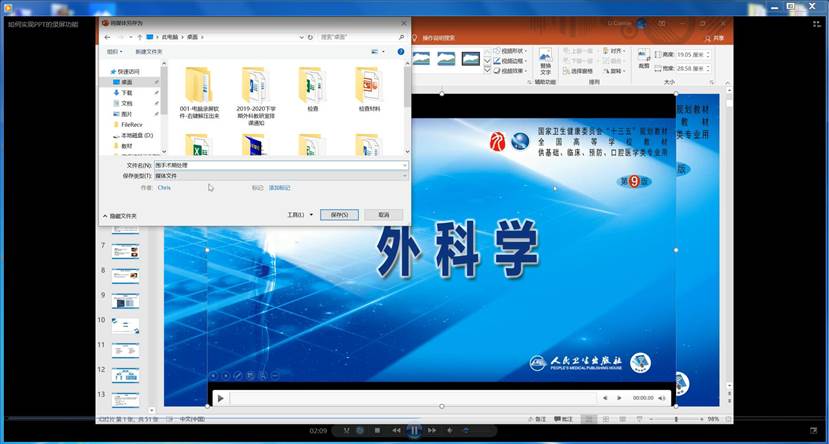
Task: Click 新建文件夹 button
Action: tap(149, 52)
